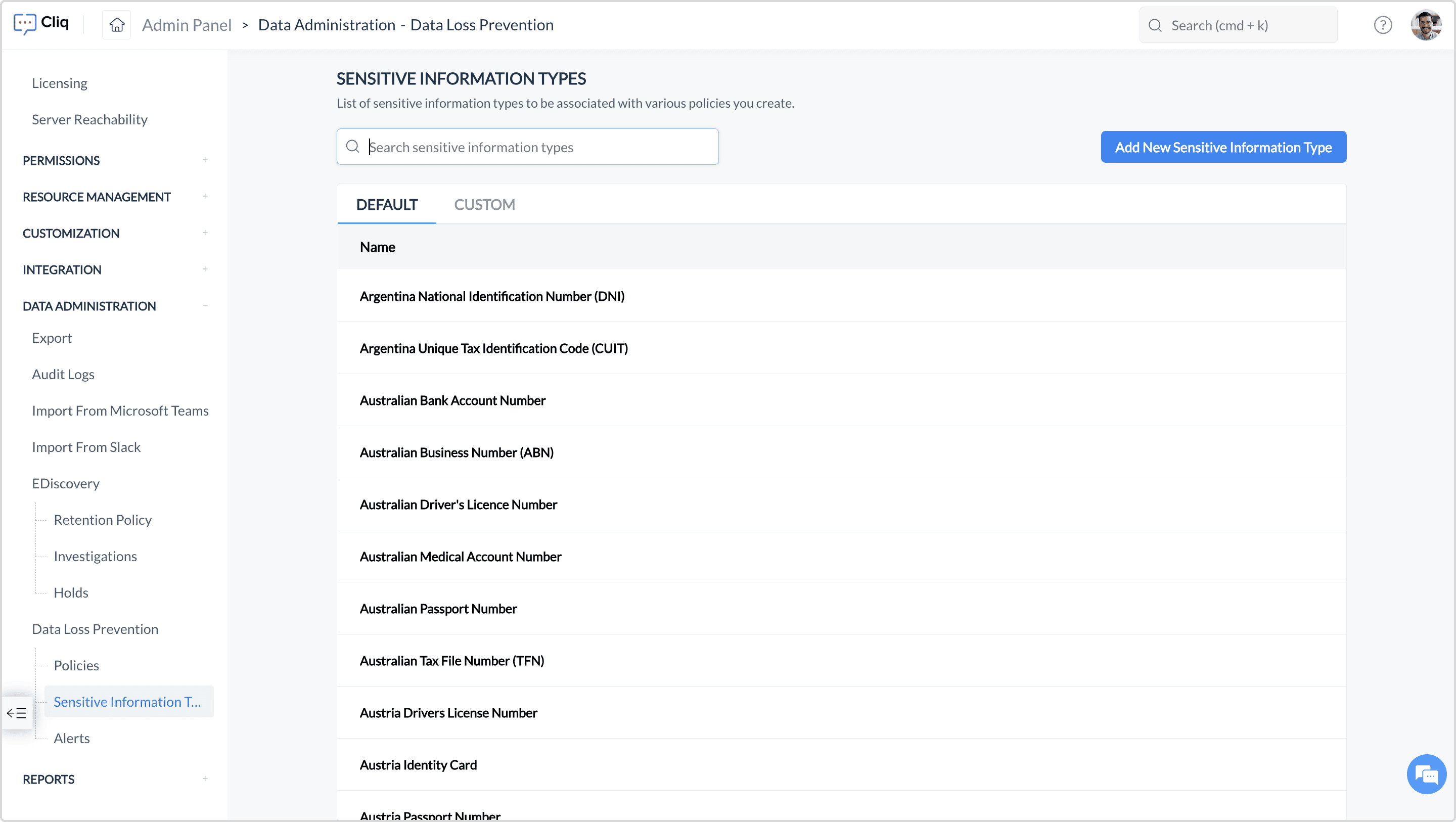Image resolution: width=1456 pixels, height=822 pixels.
Task: Click the global search magnifier icon
Action: tap(1155, 25)
